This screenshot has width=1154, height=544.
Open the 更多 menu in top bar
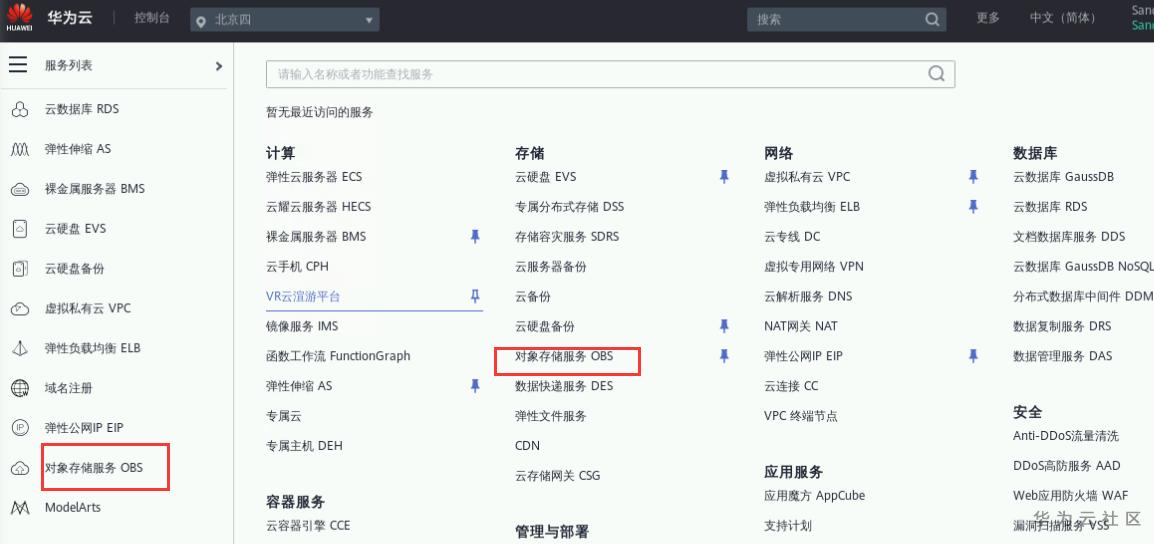pos(988,18)
